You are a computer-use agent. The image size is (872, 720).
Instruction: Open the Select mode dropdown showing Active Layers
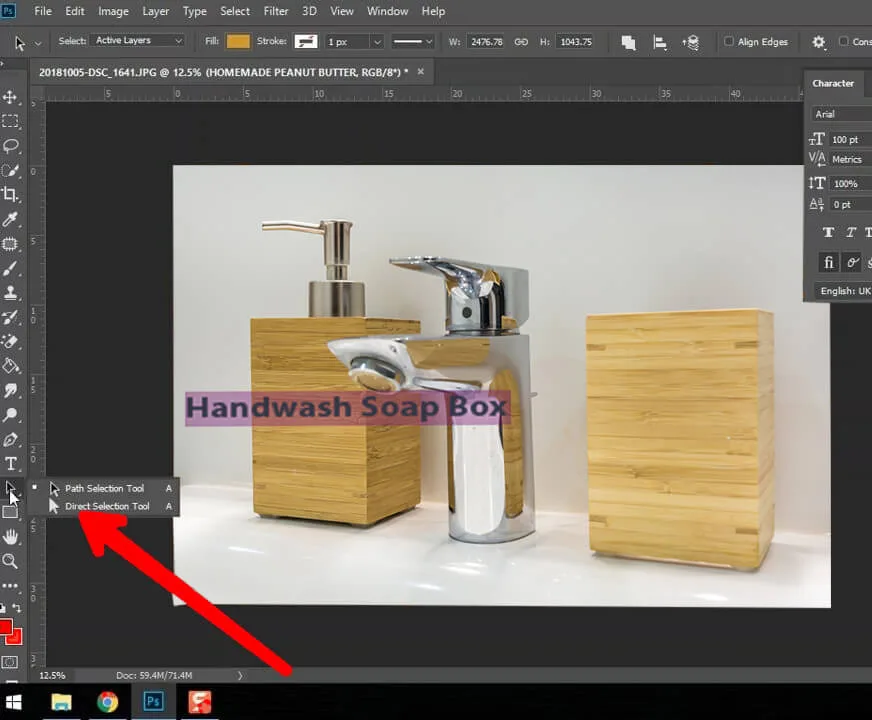point(137,40)
